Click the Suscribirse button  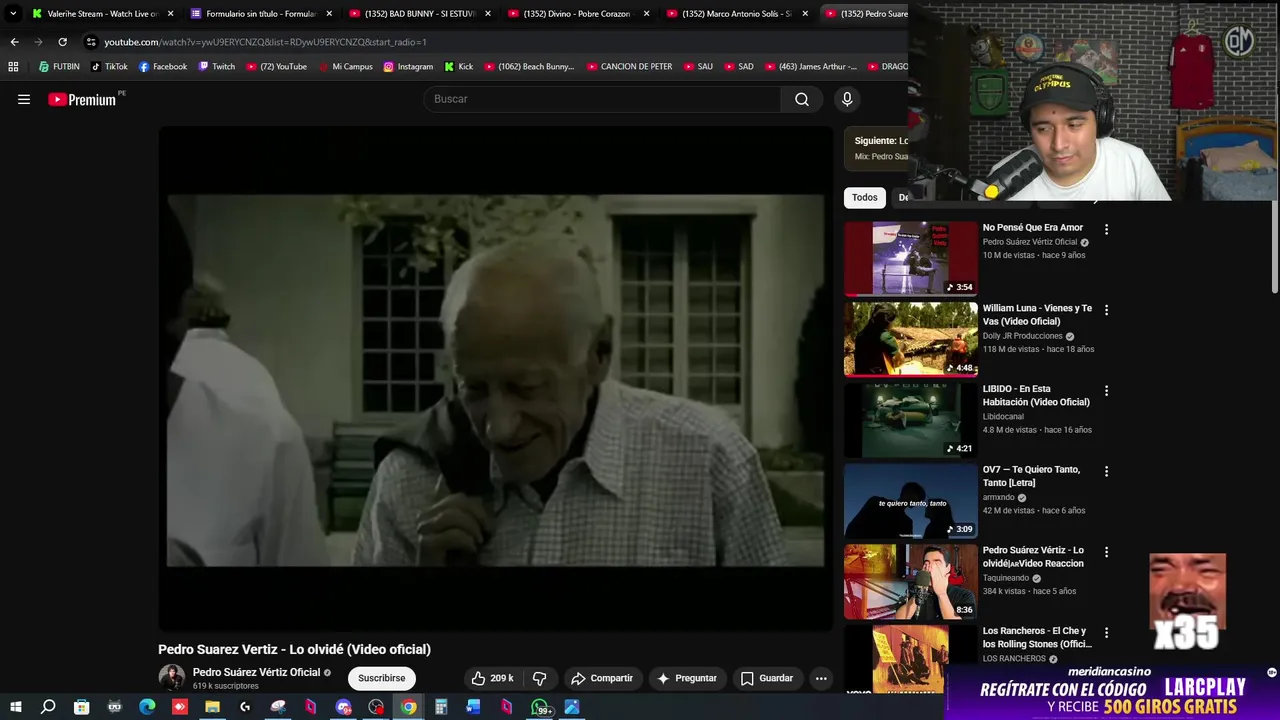coord(381,678)
